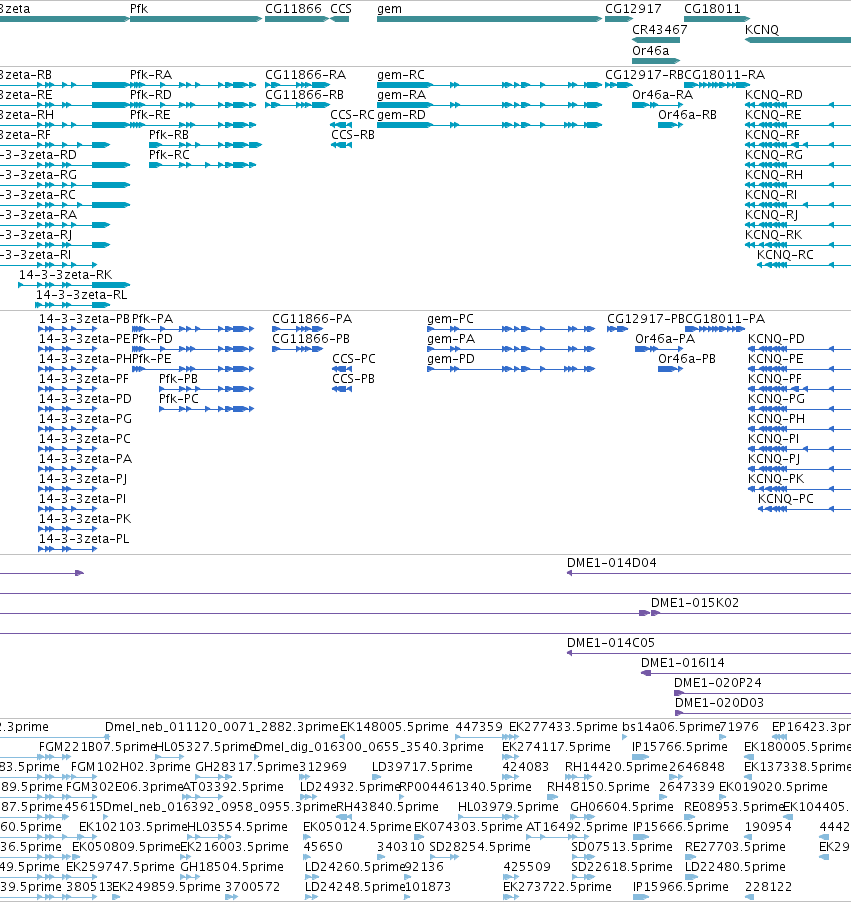Select transcript Pfk-RD
Screen dimensions: 851x902
click(151, 94)
